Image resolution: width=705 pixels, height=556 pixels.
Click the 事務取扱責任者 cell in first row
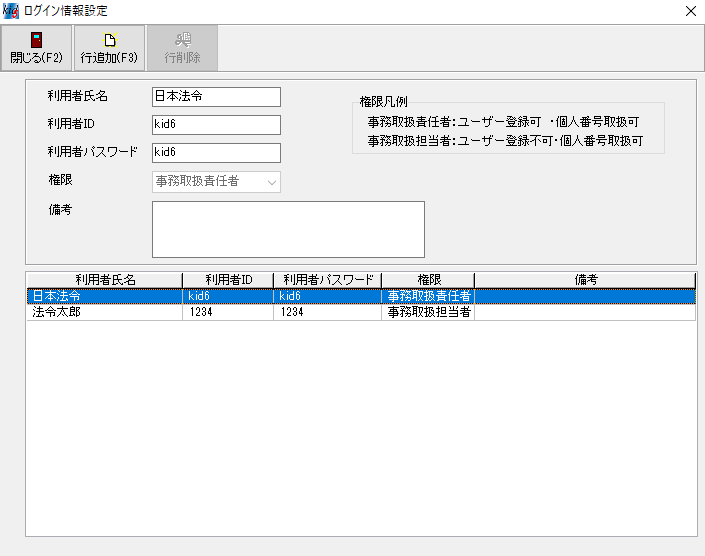[x=429, y=297]
